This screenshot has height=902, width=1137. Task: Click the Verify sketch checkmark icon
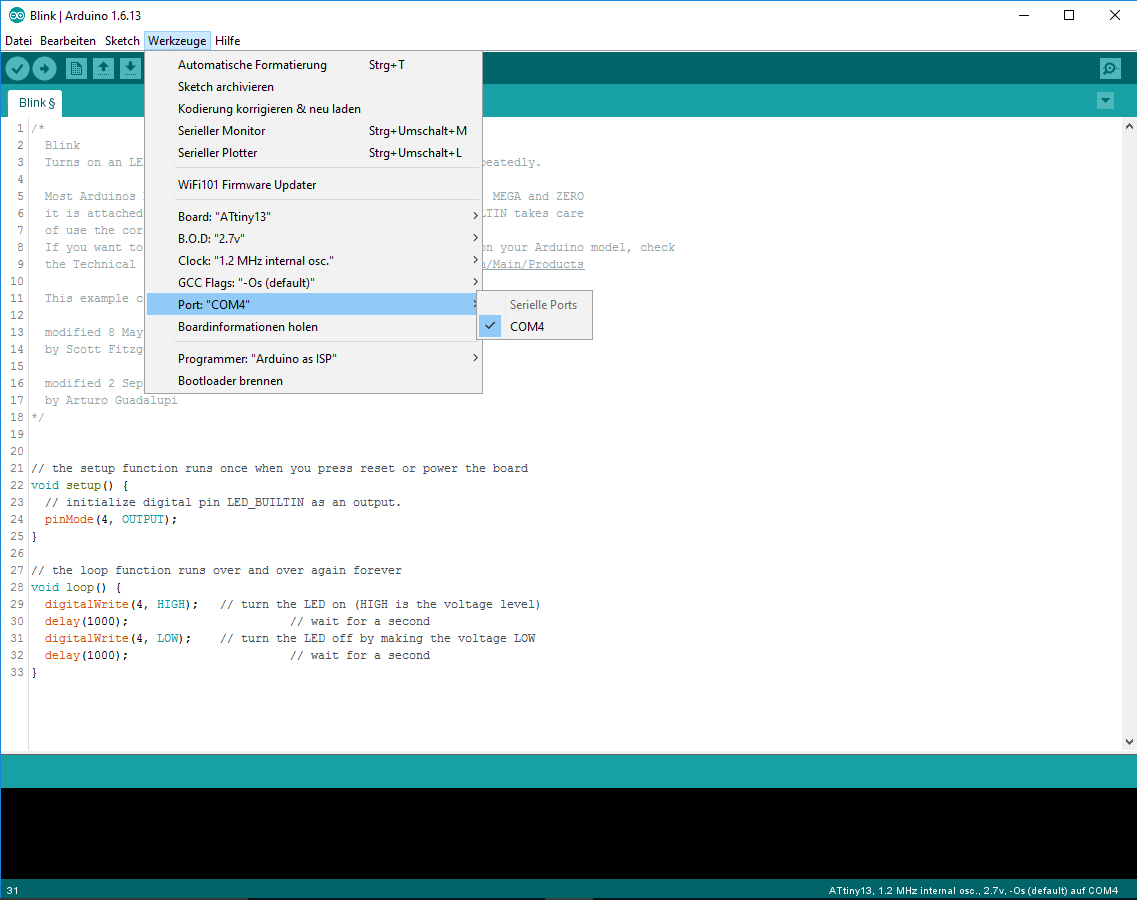pyautogui.click(x=17, y=69)
